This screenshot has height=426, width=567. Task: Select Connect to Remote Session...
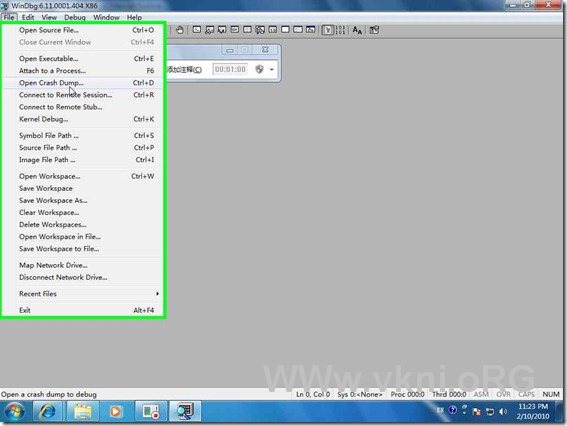point(83,95)
